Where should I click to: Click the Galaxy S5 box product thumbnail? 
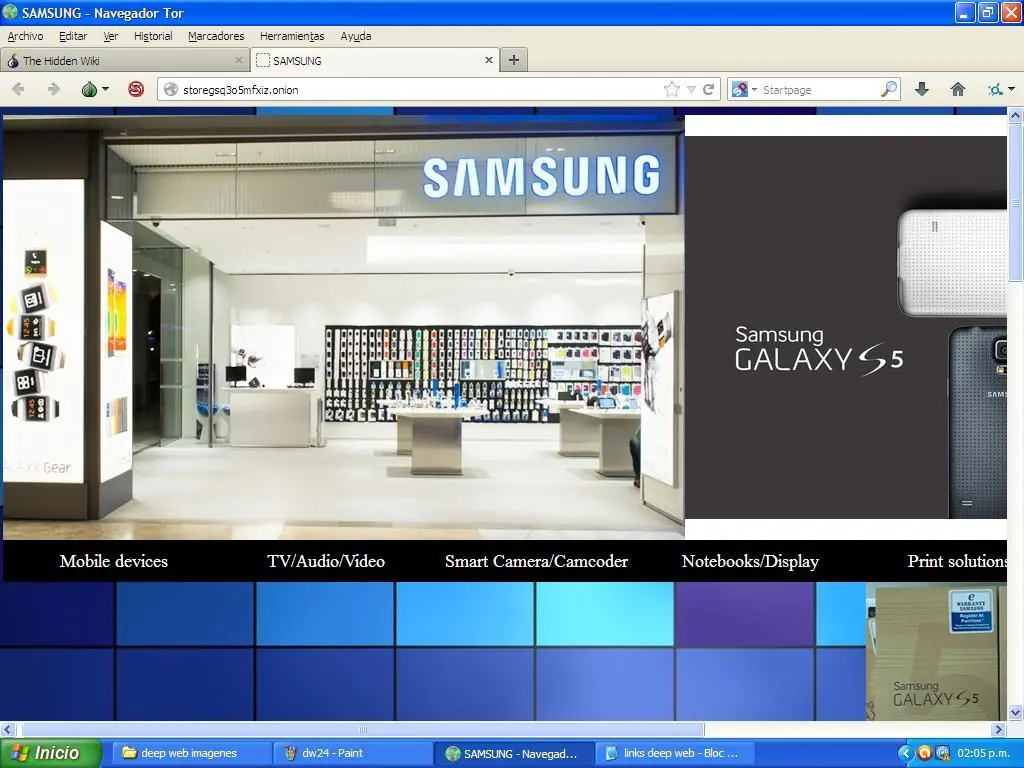(936, 652)
